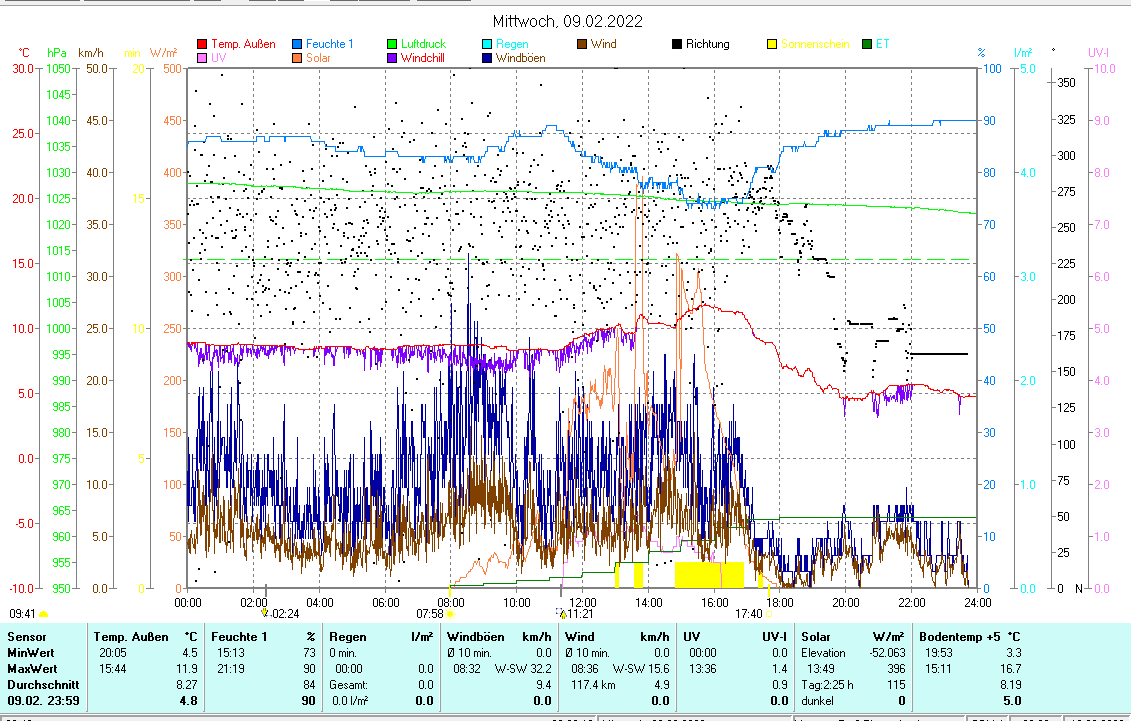This screenshot has width=1131, height=721.
Task: Select the Windböen column header in table
Action: click(x=475, y=636)
